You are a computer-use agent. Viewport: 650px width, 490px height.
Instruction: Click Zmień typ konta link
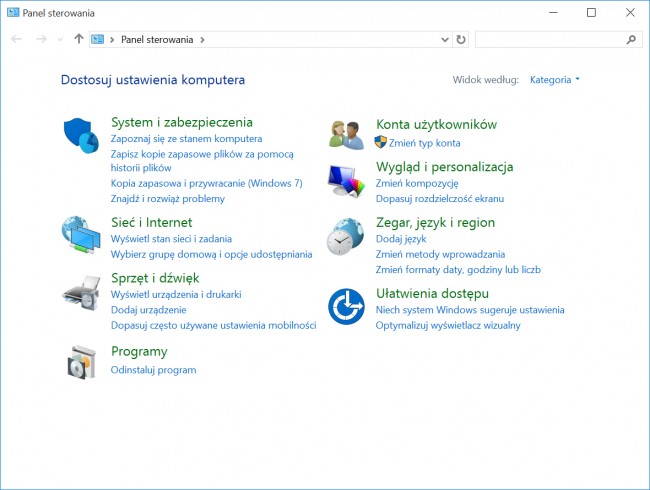[x=424, y=143]
